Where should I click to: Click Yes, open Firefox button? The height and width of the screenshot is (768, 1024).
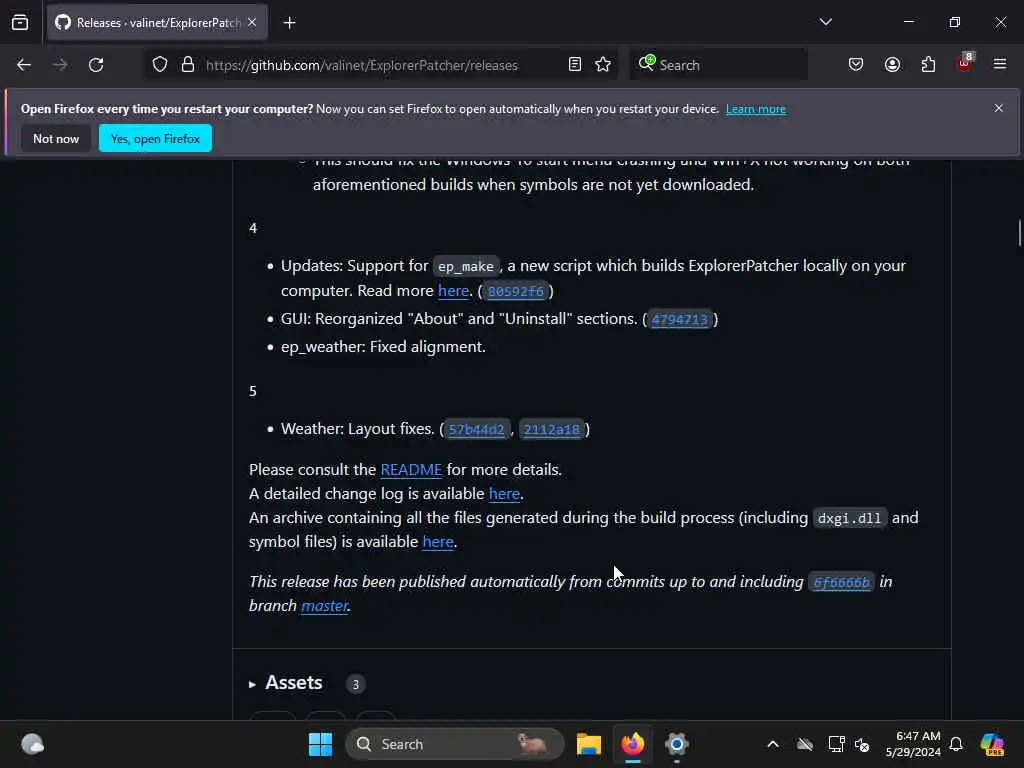tap(155, 138)
